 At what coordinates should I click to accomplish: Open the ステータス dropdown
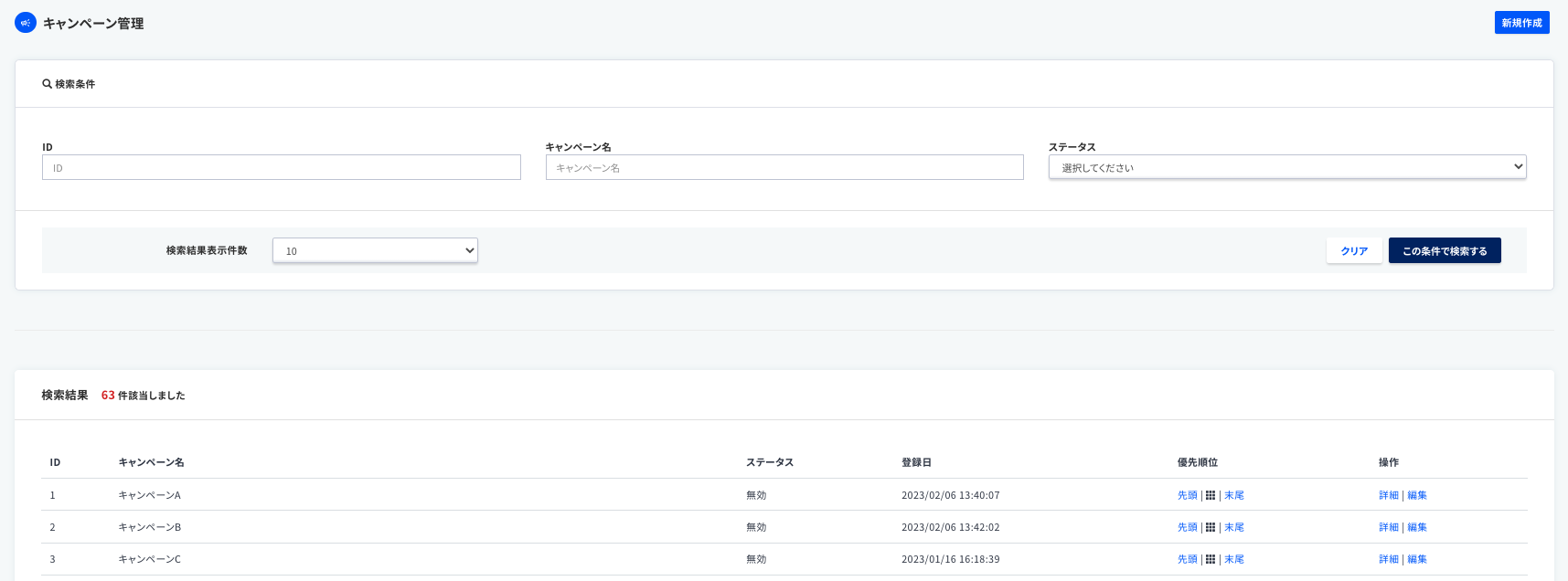coord(1286,167)
